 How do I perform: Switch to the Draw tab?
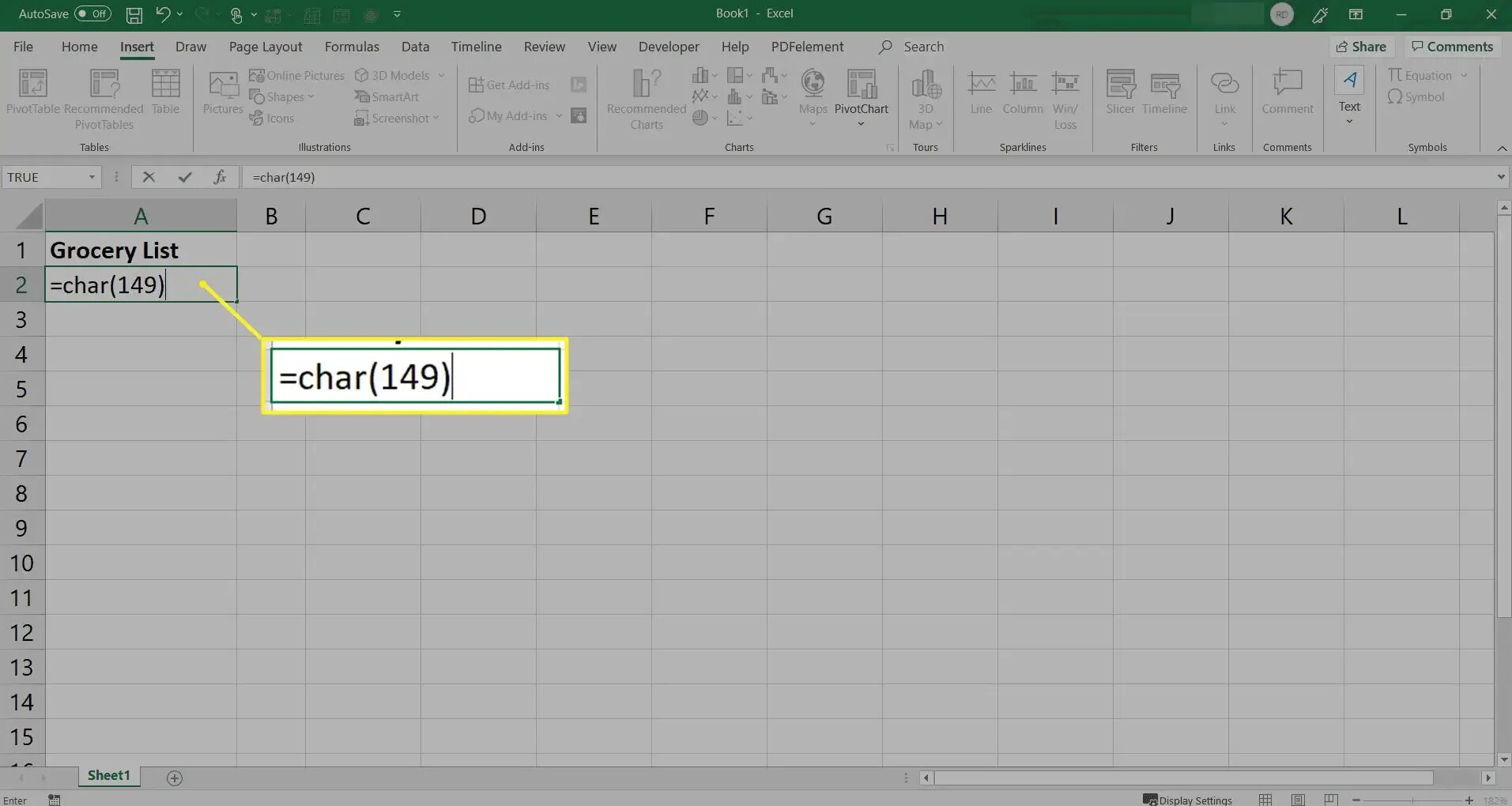[190, 47]
